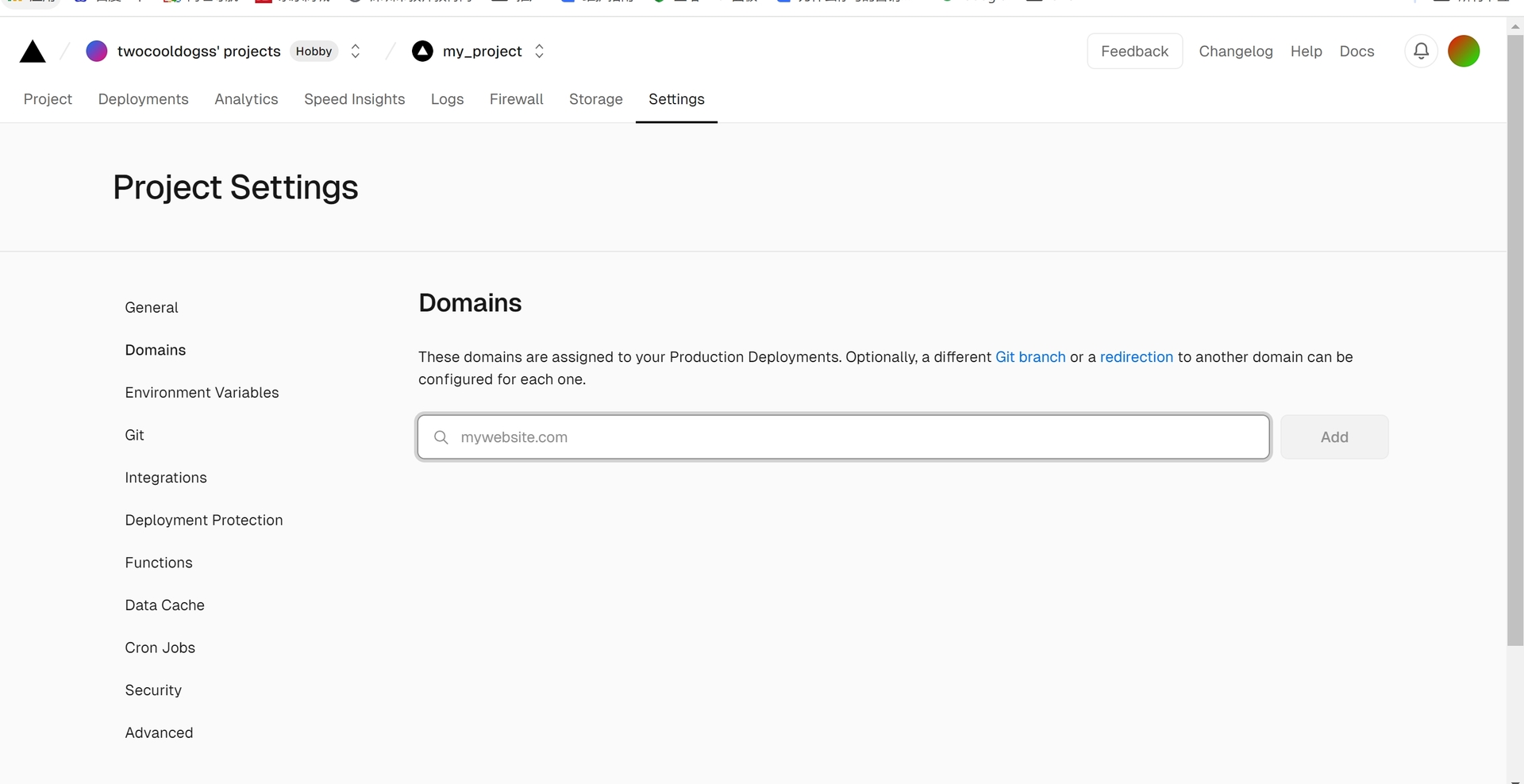The width and height of the screenshot is (1524, 784).
Task: Click the Hobby plan badge
Action: [x=314, y=52]
